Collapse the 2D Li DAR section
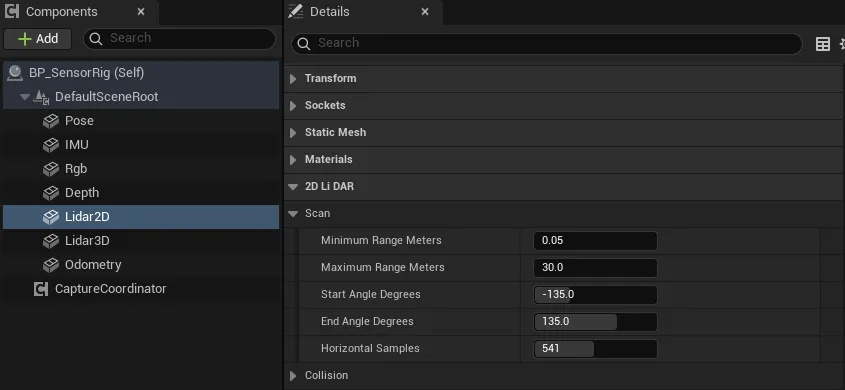The height and width of the screenshot is (390, 845). [x=293, y=187]
